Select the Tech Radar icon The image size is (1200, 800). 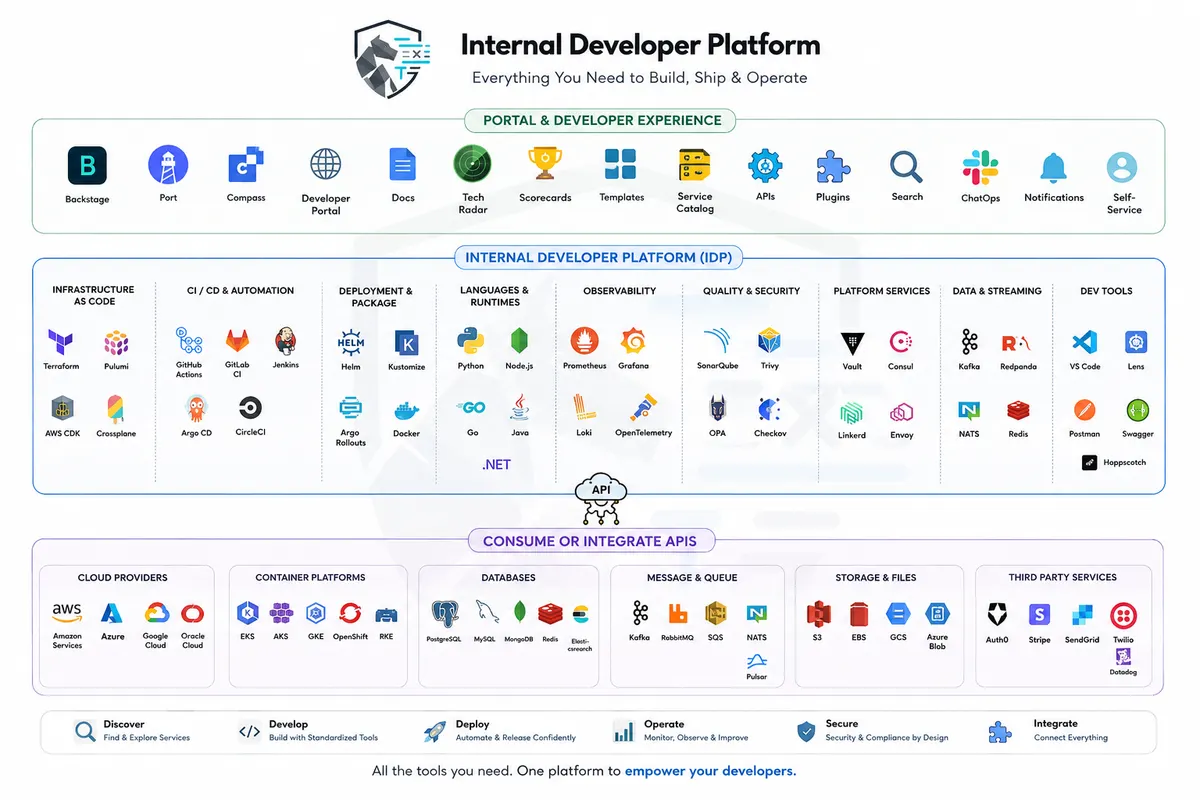tap(472, 164)
